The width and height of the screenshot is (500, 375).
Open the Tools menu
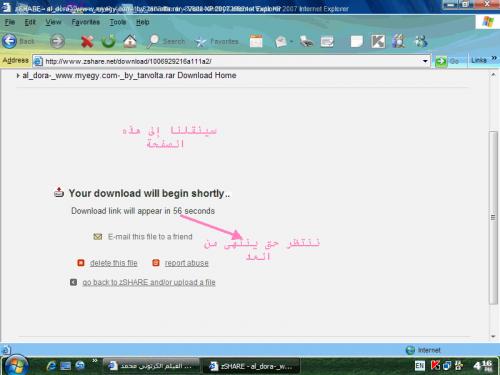coord(118,22)
